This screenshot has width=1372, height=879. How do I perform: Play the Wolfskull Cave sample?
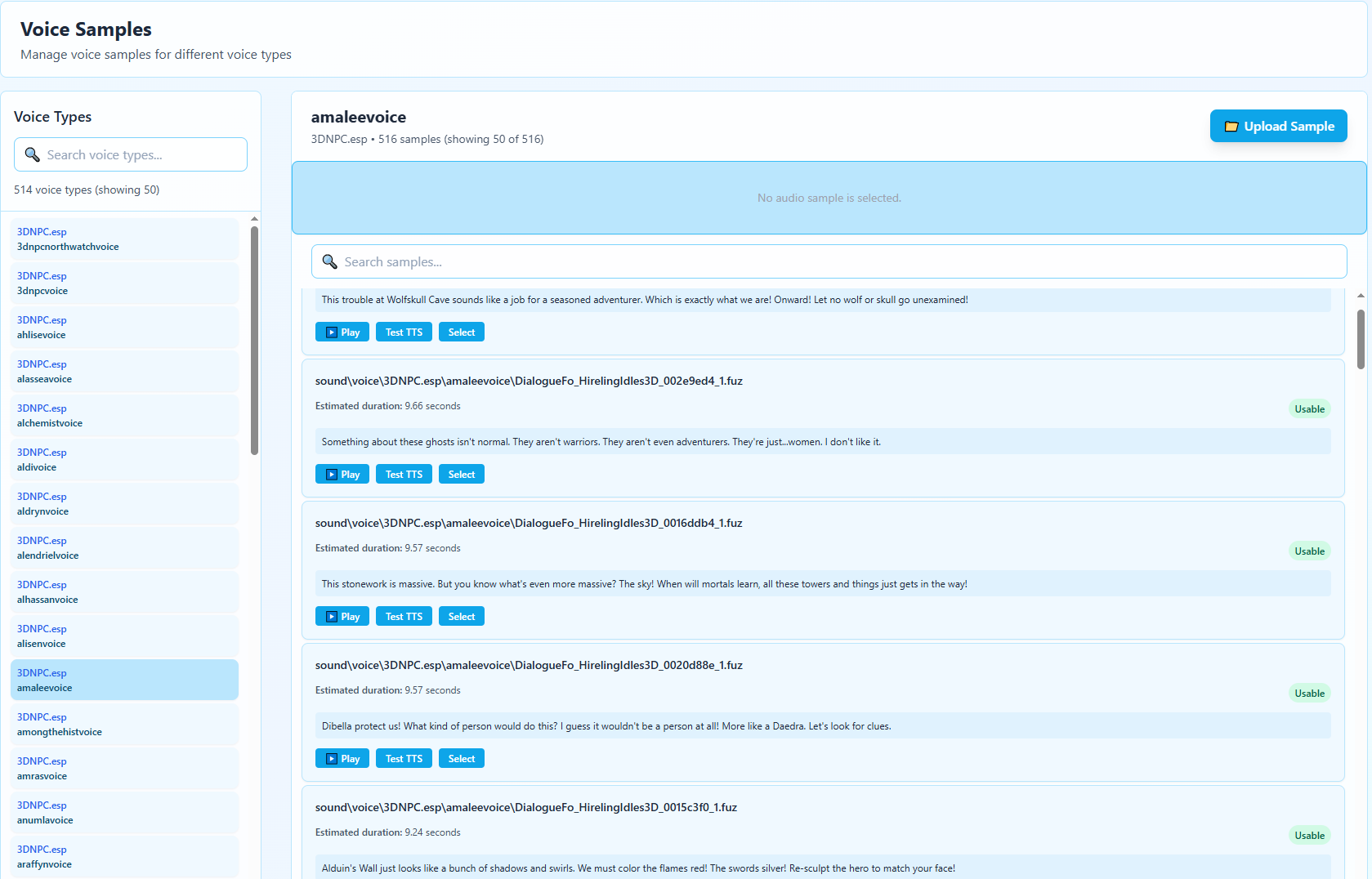click(342, 332)
